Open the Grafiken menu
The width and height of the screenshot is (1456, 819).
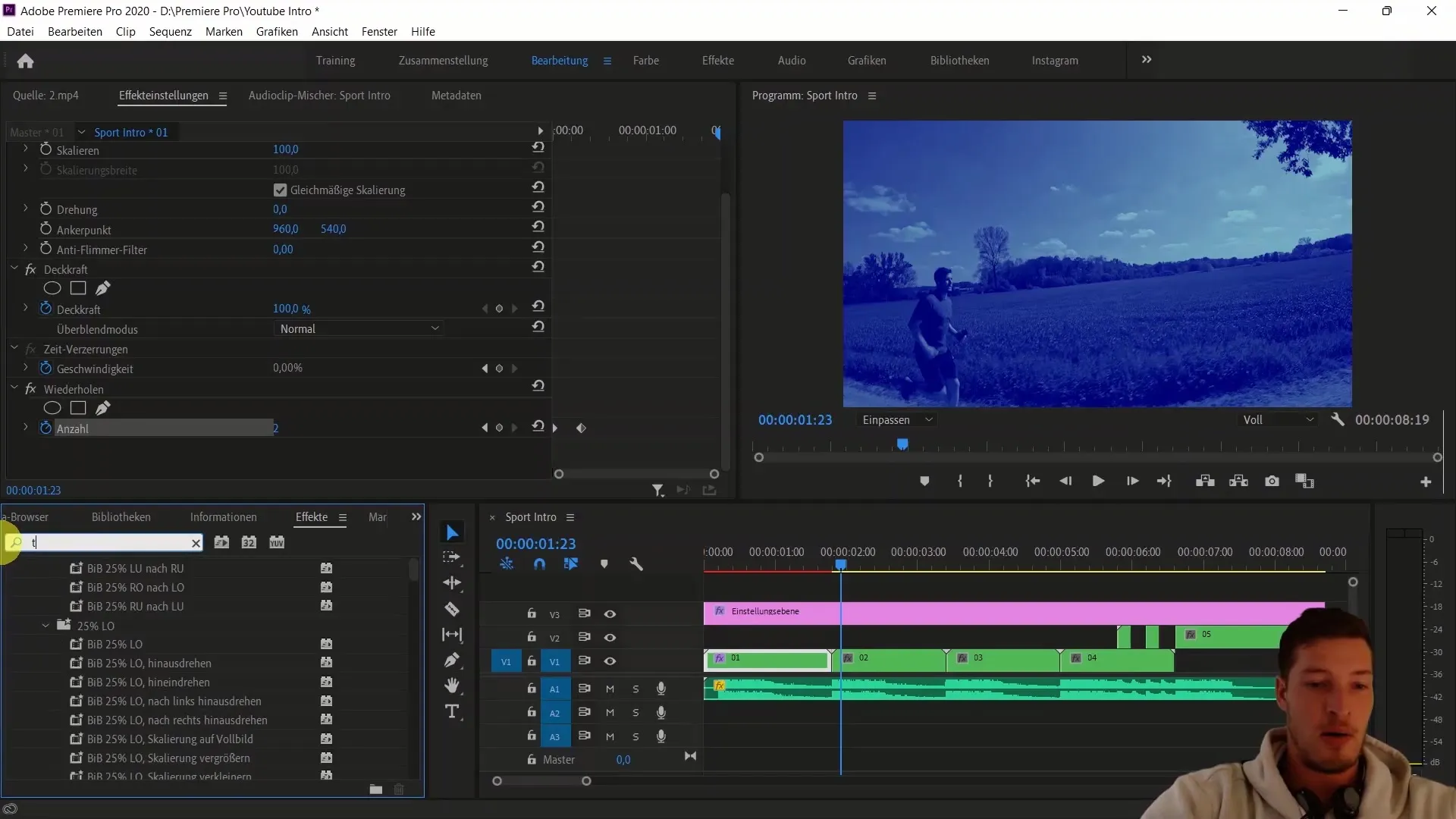[277, 31]
